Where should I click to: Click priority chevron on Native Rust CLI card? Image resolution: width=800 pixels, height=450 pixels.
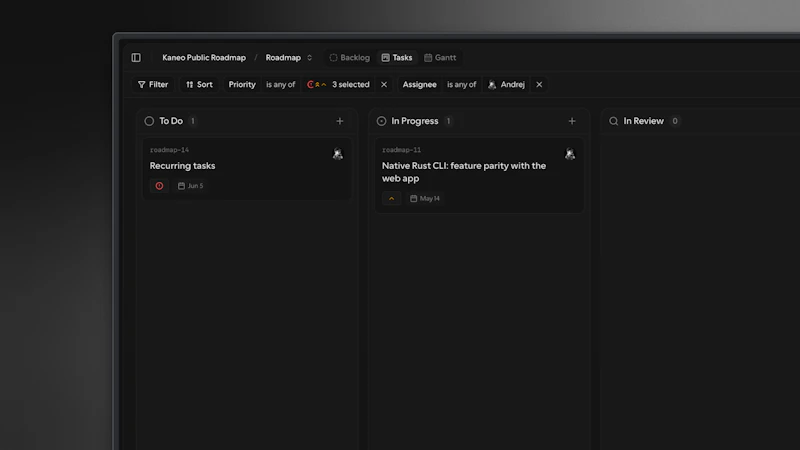coord(391,198)
